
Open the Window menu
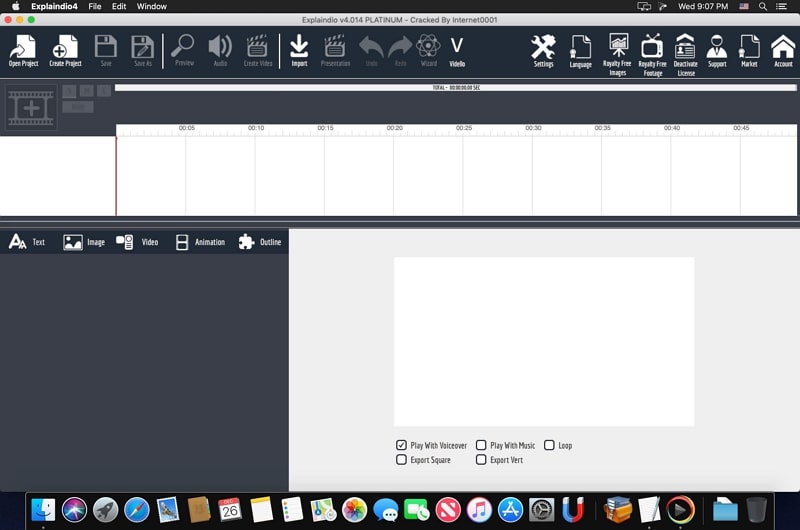pos(152,6)
